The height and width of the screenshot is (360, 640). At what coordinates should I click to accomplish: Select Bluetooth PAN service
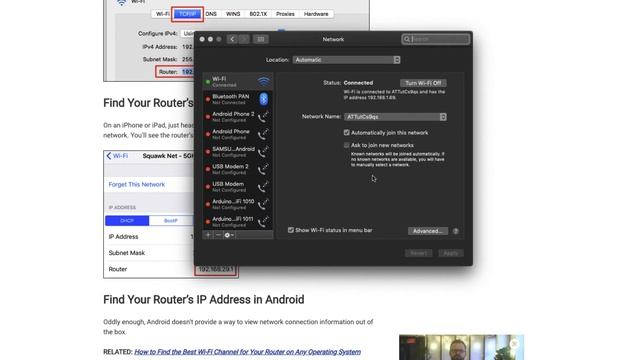(238, 99)
